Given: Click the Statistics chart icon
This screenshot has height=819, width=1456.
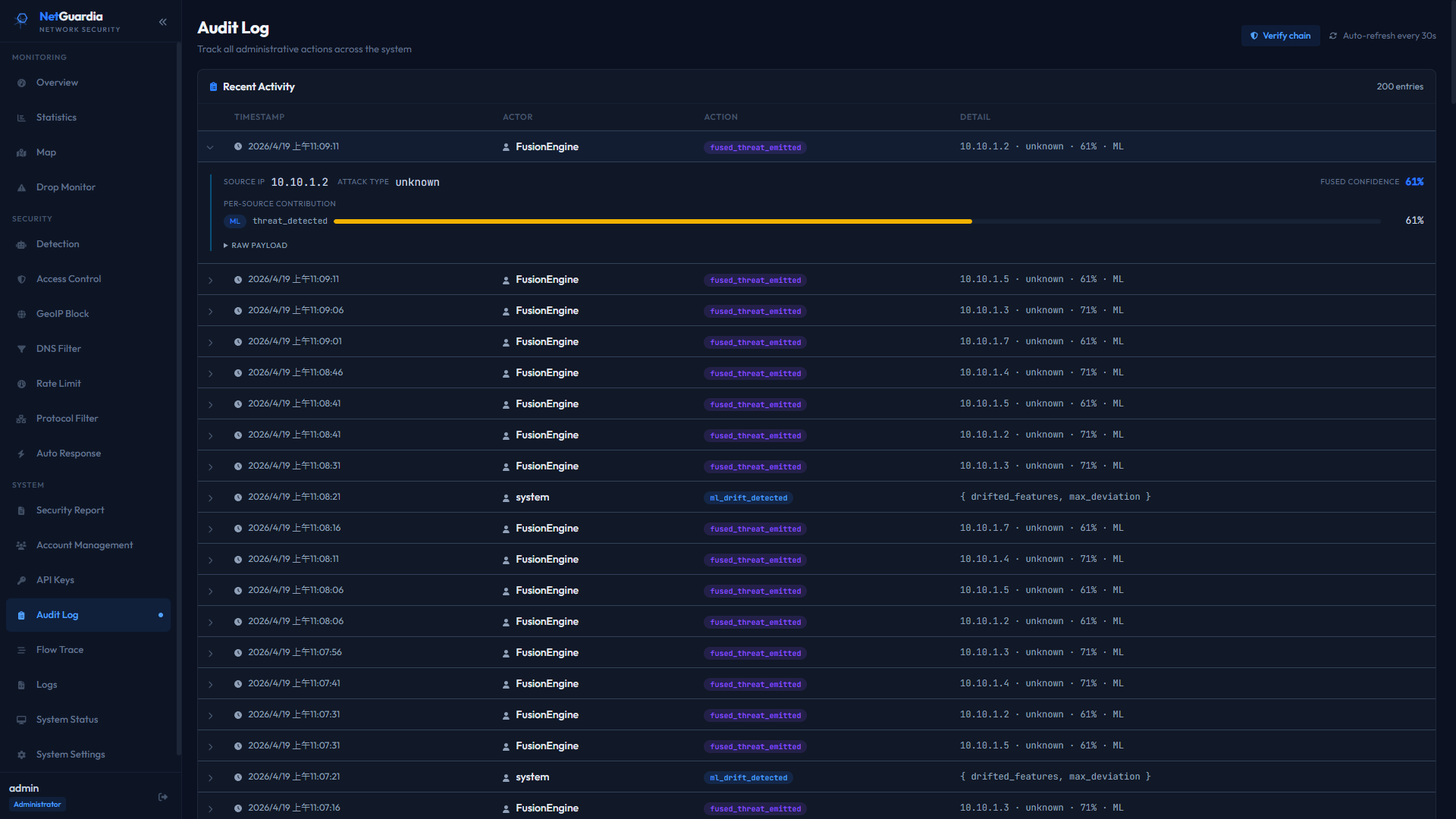Looking at the screenshot, I should click(x=21, y=118).
